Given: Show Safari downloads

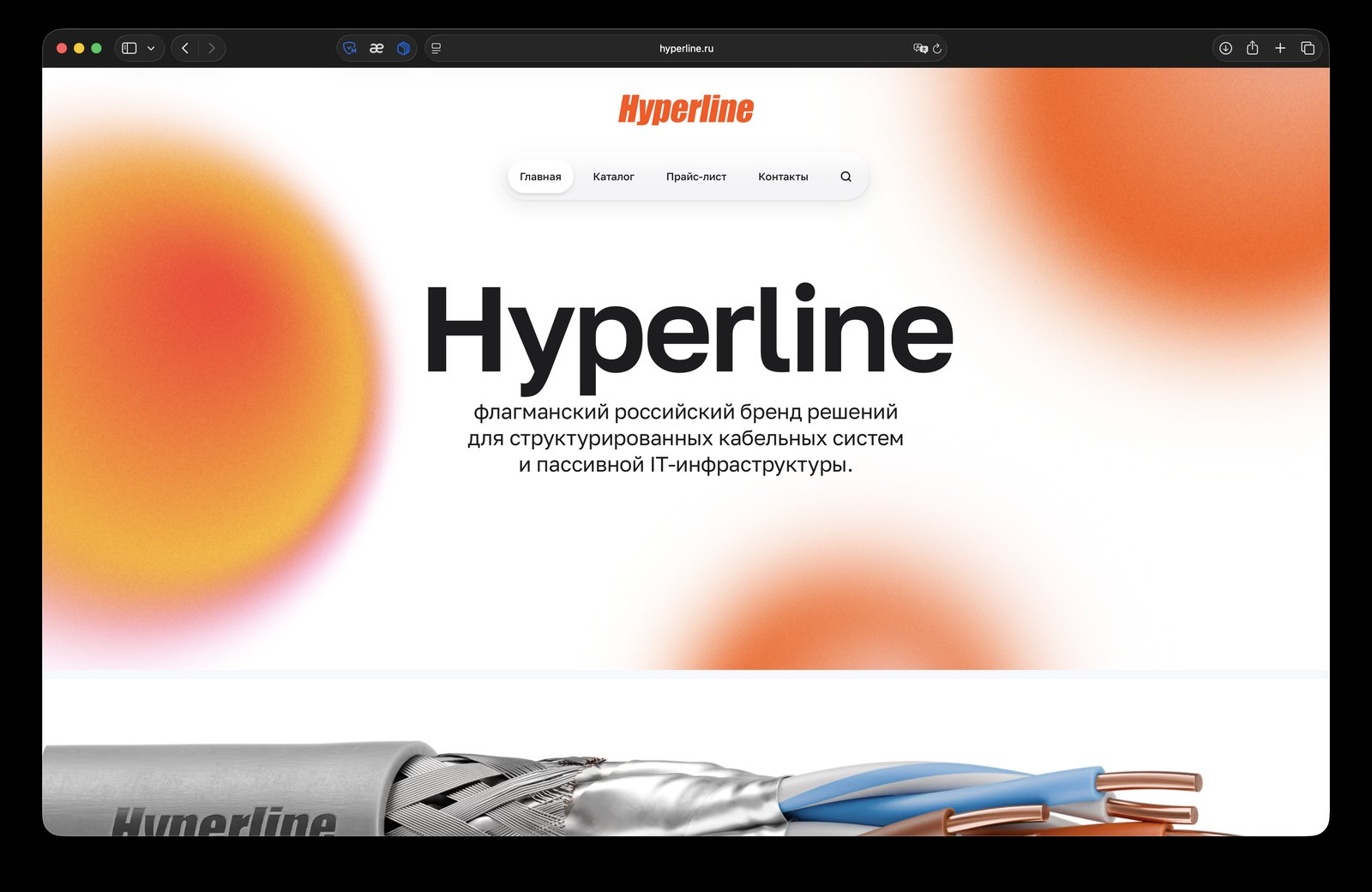Looking at the screenshot, I should (1225, 48).
